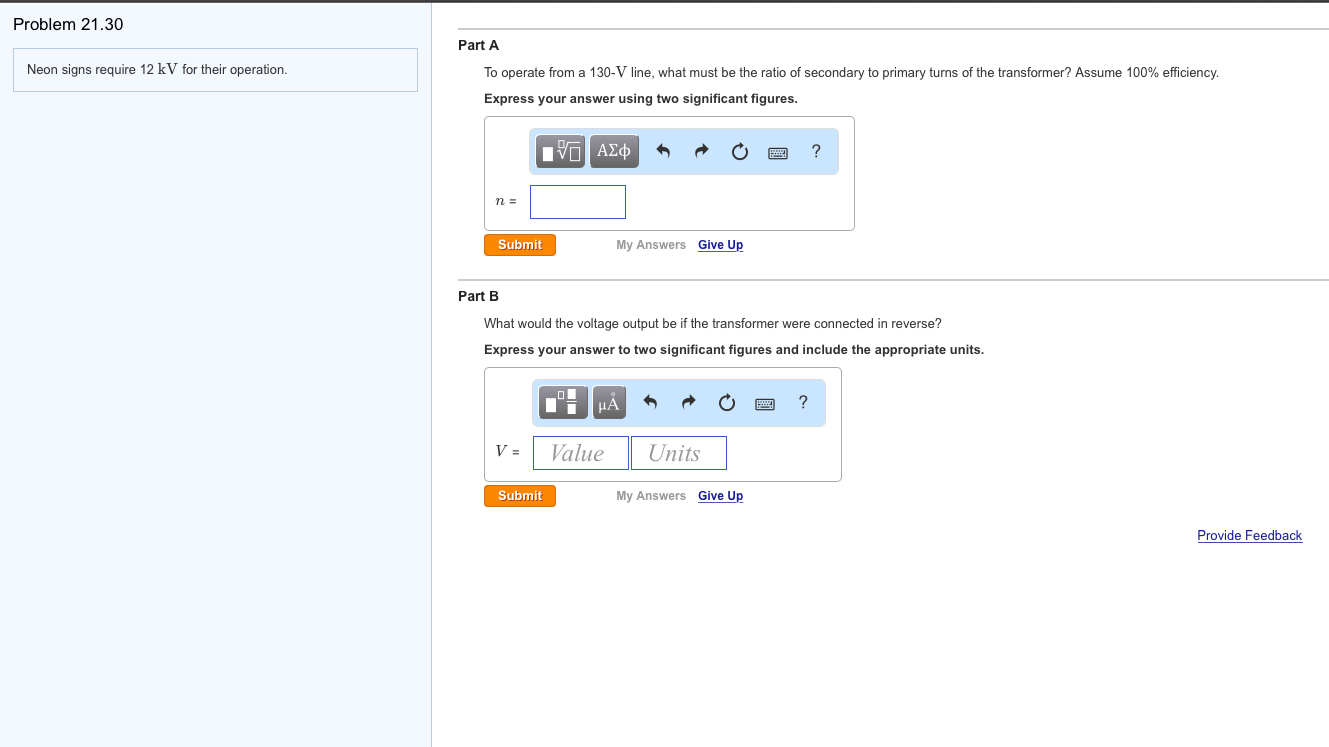Click the Problem 21.30 title

[68, 24]
